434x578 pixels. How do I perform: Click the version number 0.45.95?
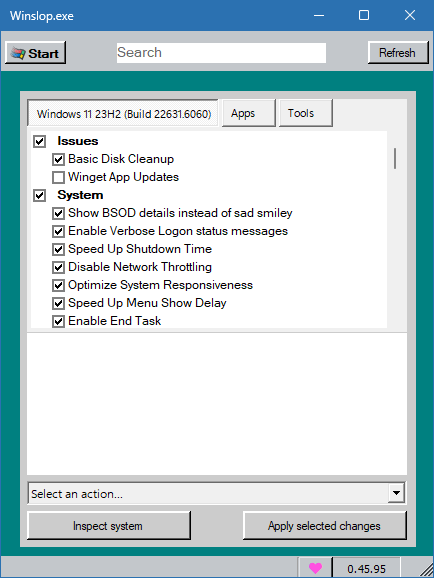click(366, 569)
